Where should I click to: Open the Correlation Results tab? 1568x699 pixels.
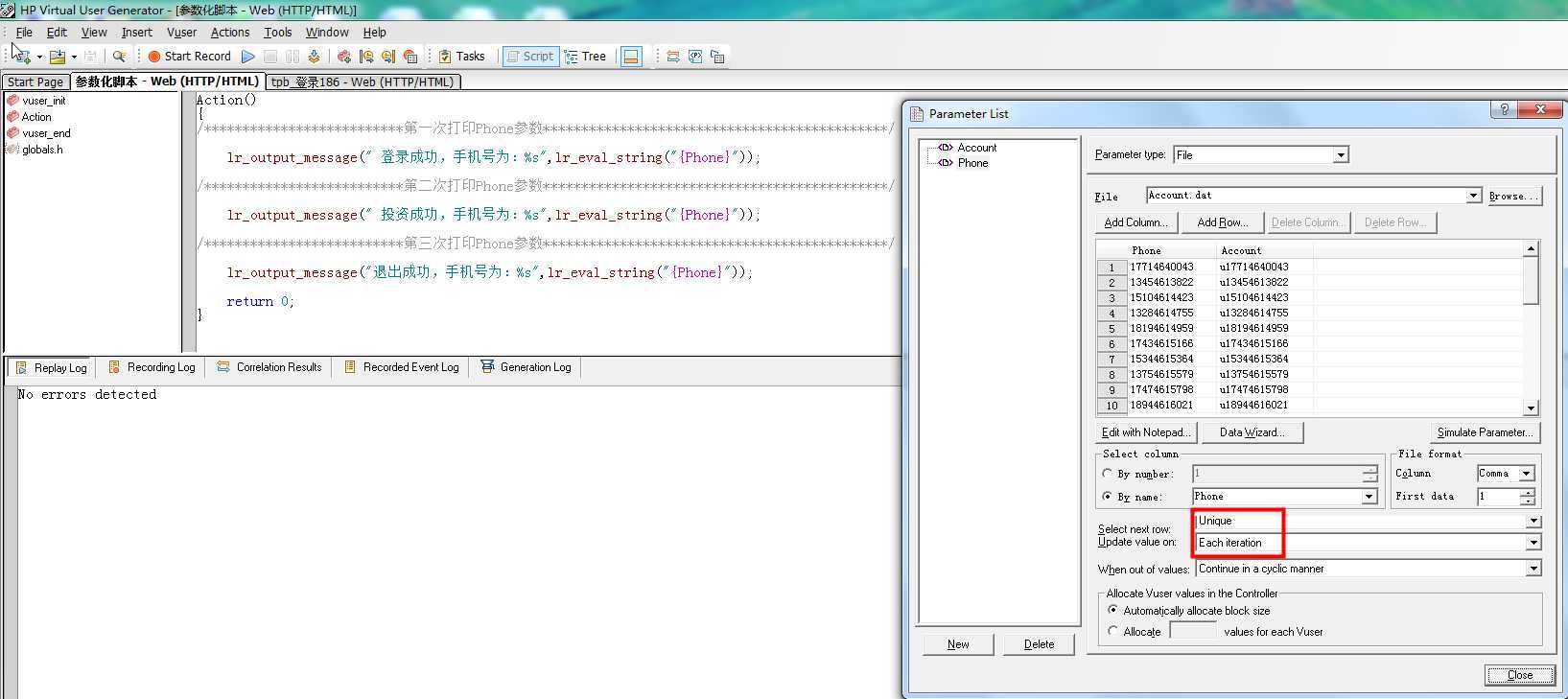269,367
